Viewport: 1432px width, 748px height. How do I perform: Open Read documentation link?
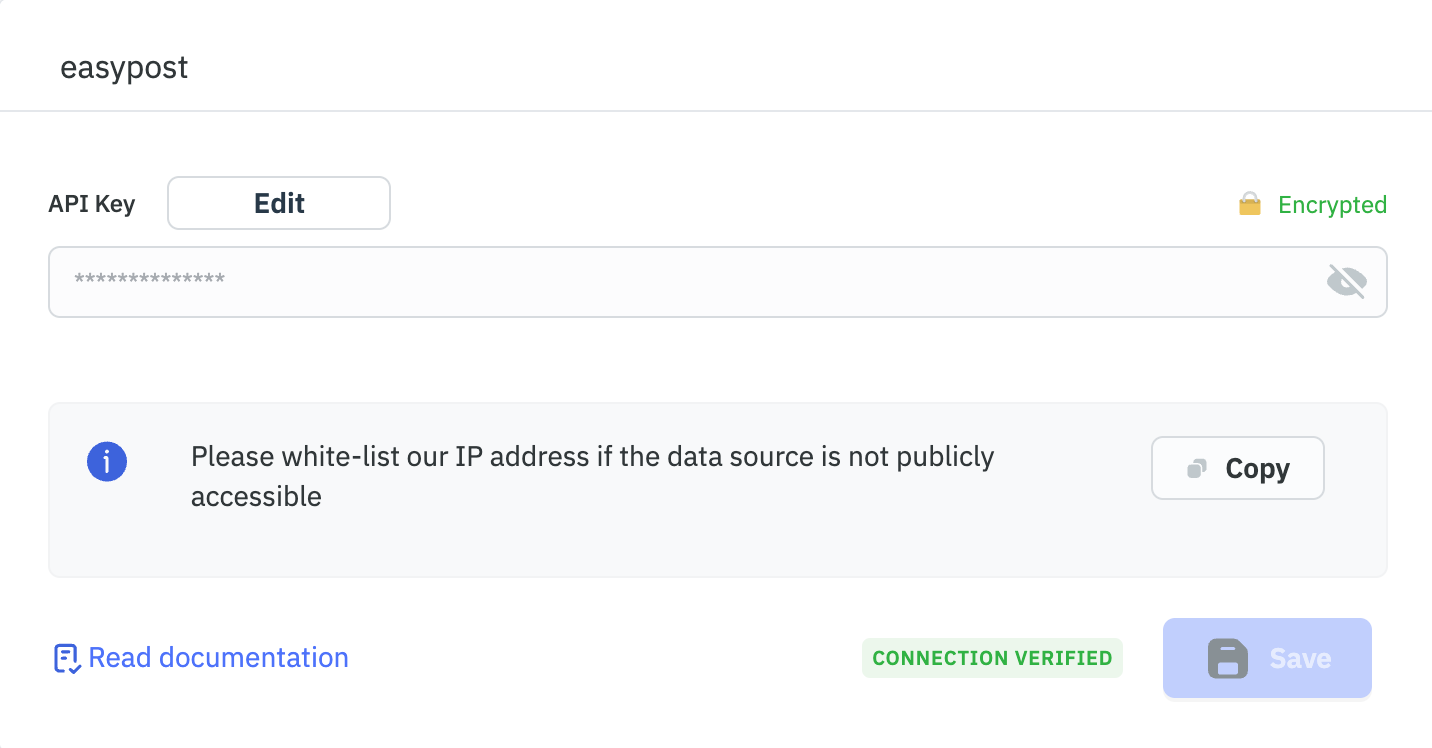click(x=218, y=657)
